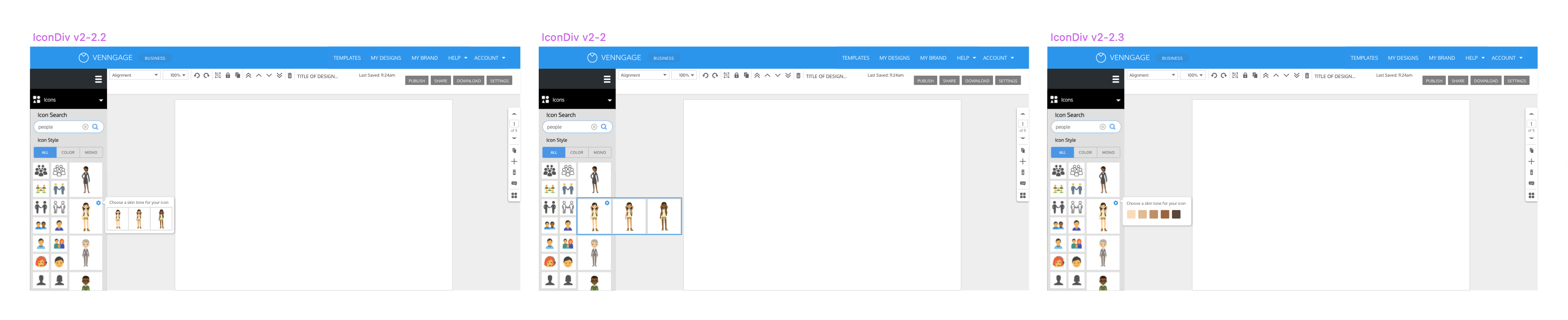Pick the lightest skin tone swatch in IconDiv v2-2.3
Image resolution: width=1568 pixels, height=320 pixels.
pyautogui.click(x=1131, y=214)
